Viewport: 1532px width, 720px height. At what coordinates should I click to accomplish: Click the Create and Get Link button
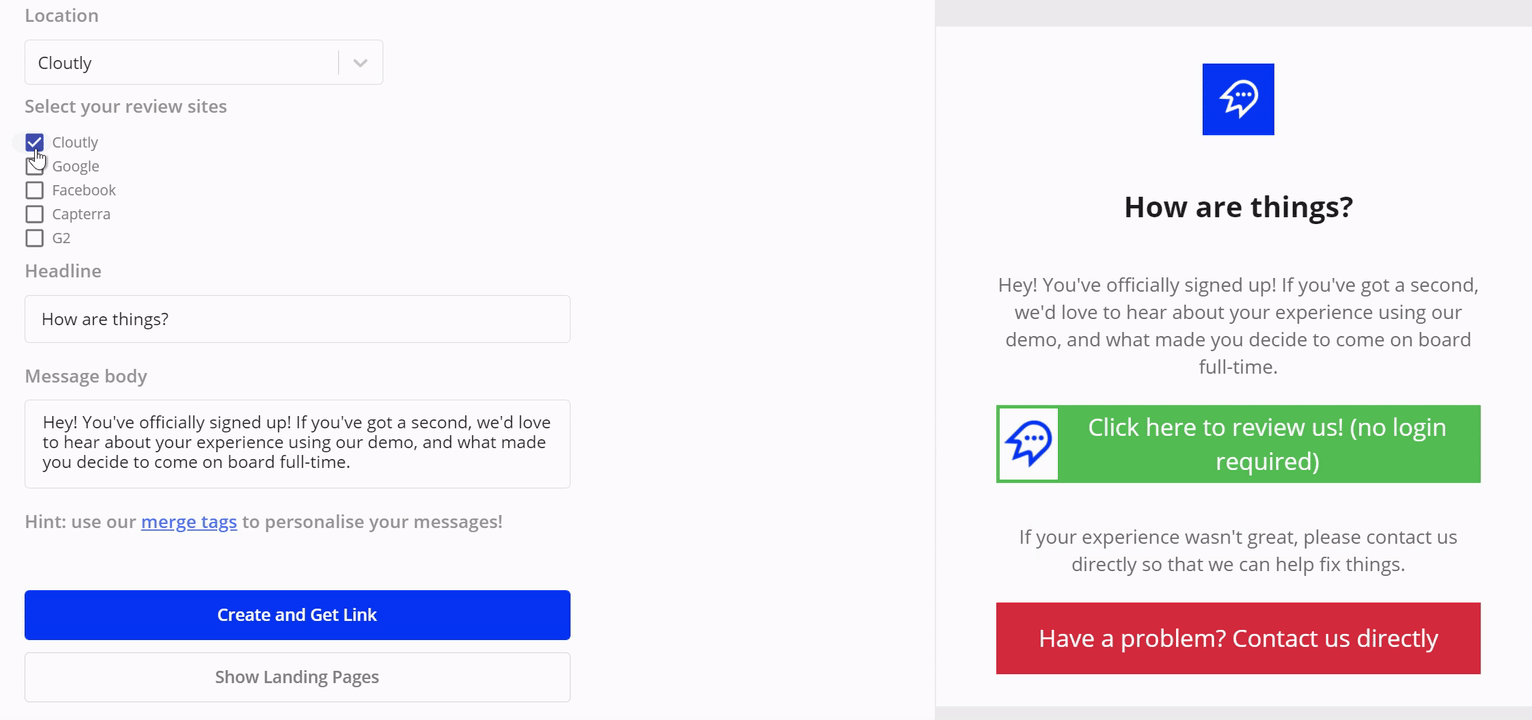point(297,615)
